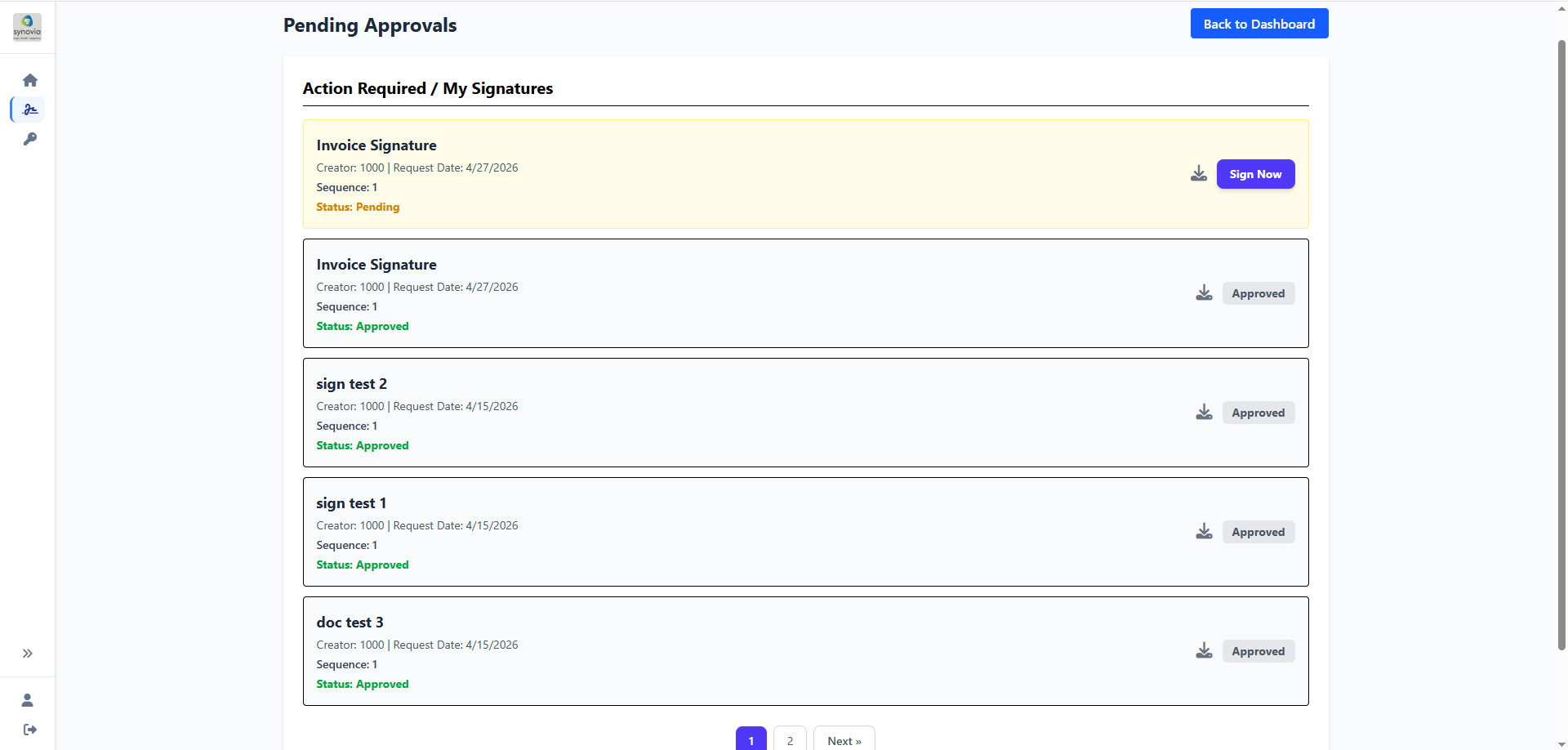Screen dimensions: 1568x750
Task: Download the sign test 2 document
Action: pyautogui.click(x=1205, y=413)
